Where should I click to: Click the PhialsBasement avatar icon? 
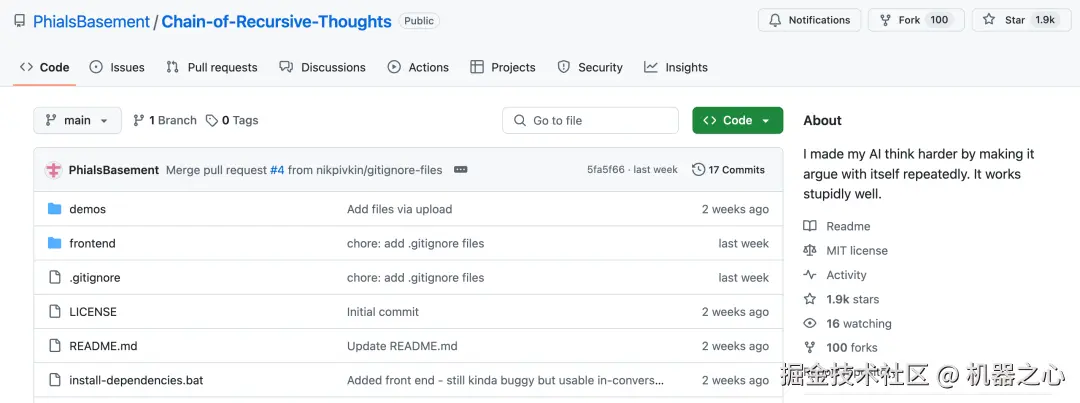(x=54, y=170)
